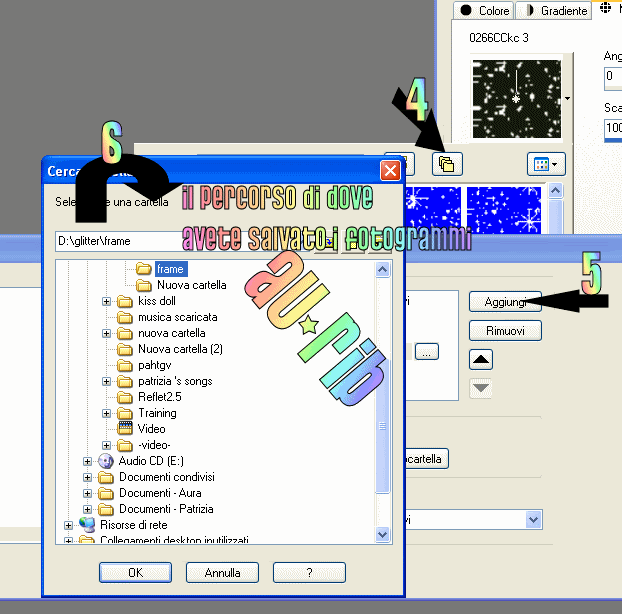Close the Cerca cartella dialog with red X
The height and width of the screenshot is (614, 622).
390,171
